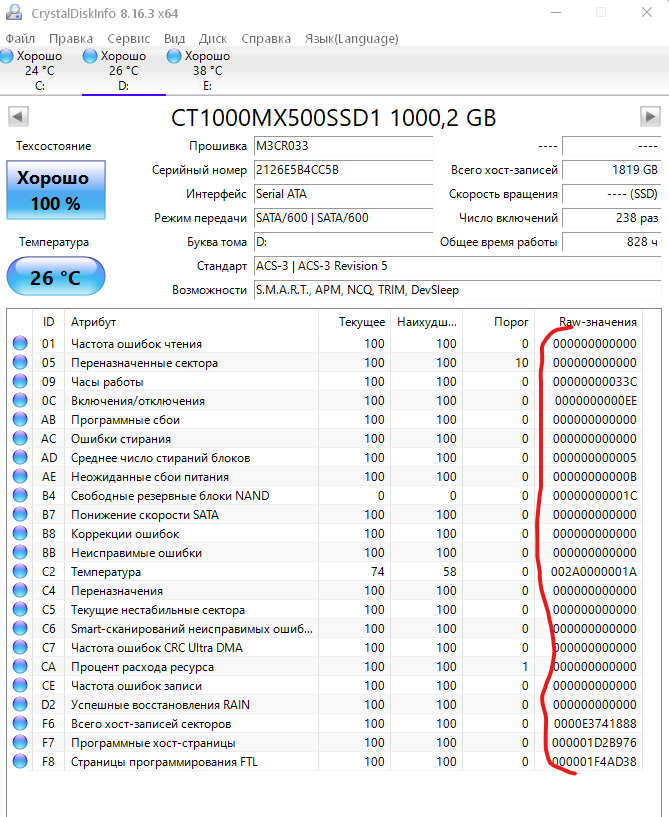
Task: Click status orb for attribute D2 row
Action: tap(20, 704)
